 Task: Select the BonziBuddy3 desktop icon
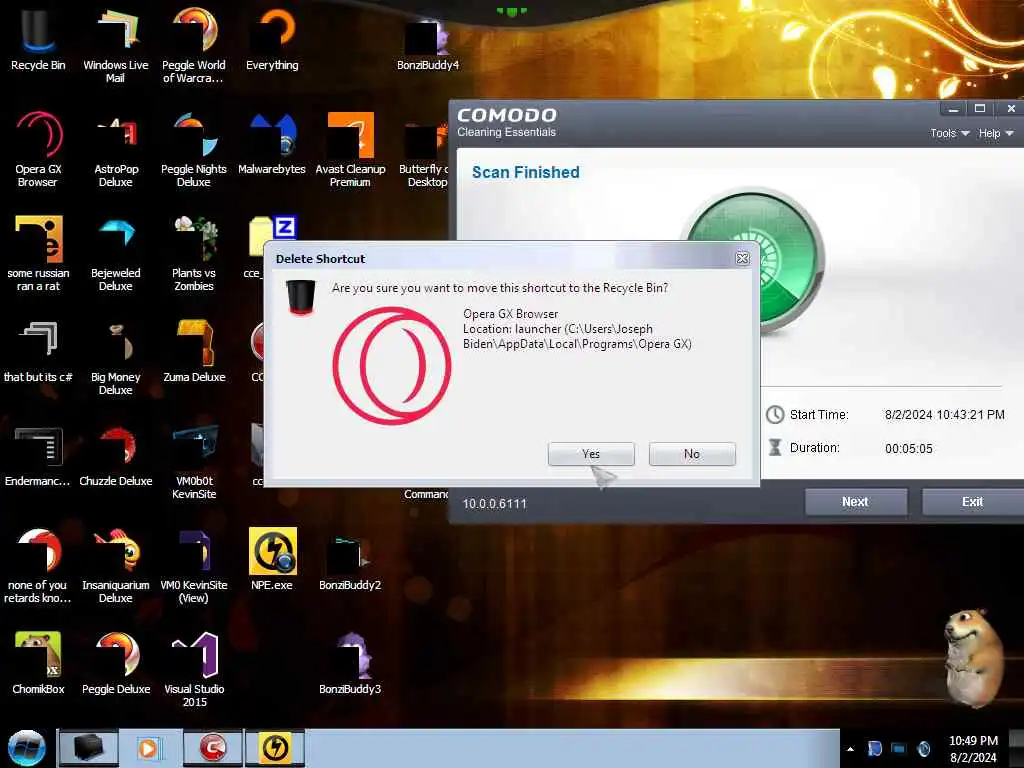point(350,662)
